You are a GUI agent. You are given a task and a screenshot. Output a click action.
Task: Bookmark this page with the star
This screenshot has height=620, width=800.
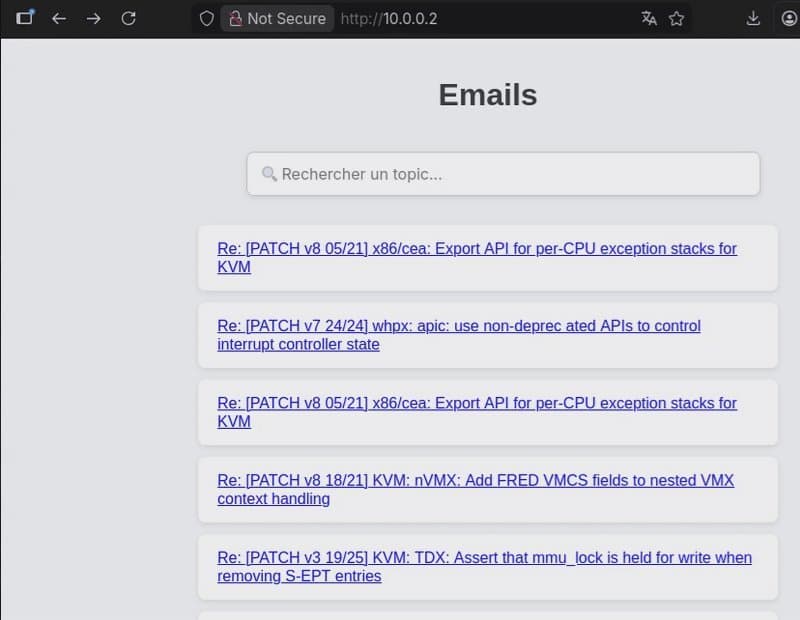677,18
